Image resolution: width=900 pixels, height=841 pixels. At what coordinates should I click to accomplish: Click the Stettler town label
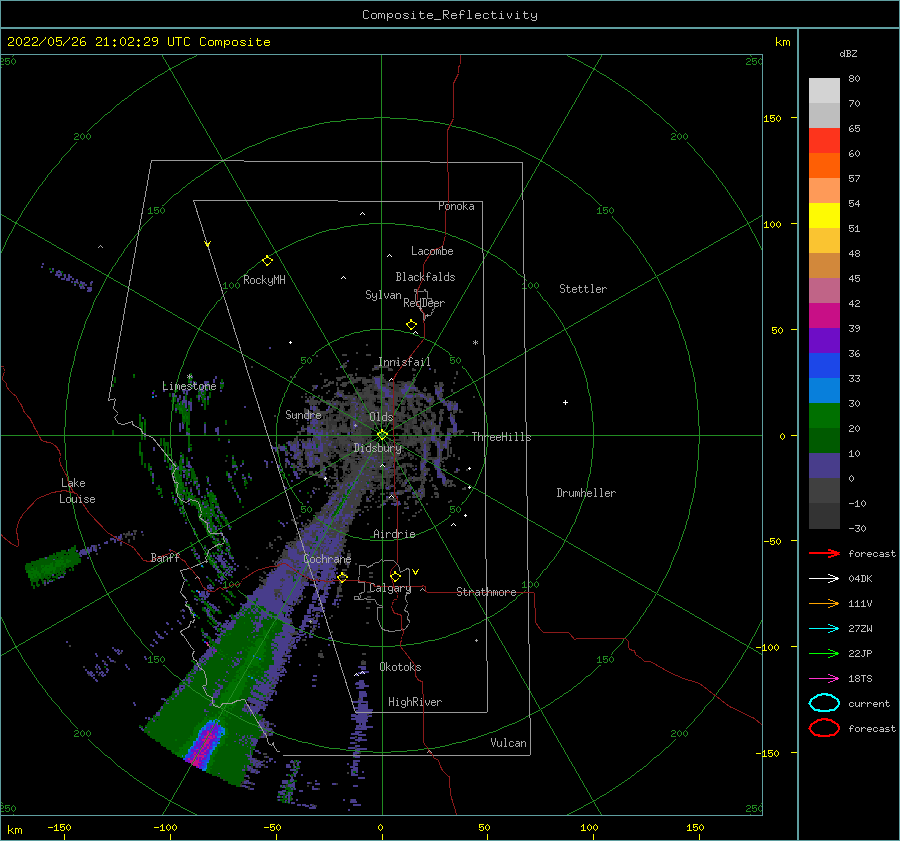click(583, 289)
